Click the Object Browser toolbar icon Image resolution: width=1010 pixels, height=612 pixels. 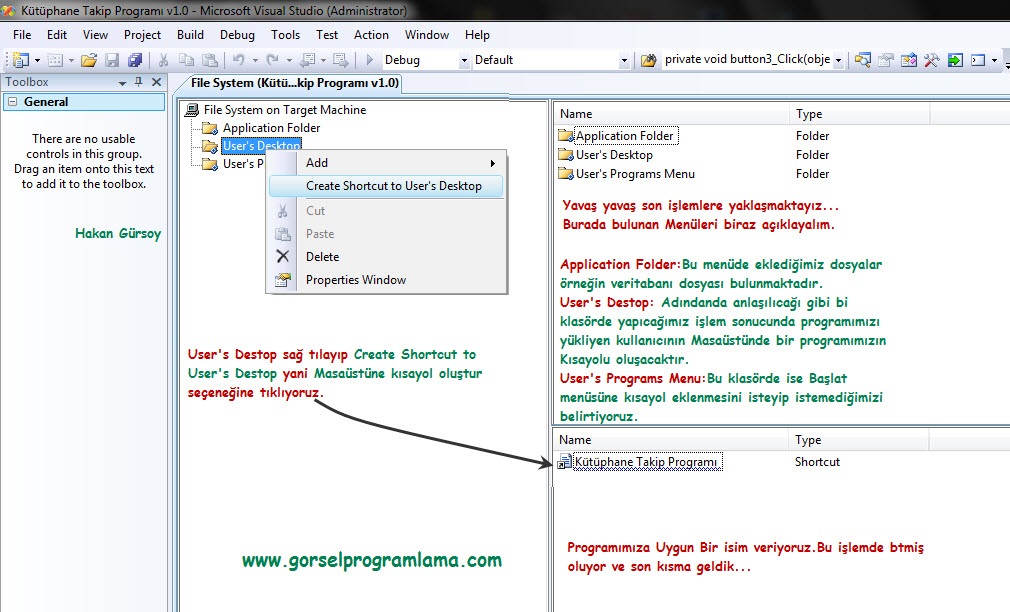pyautogui.click(x=909, y=60)
